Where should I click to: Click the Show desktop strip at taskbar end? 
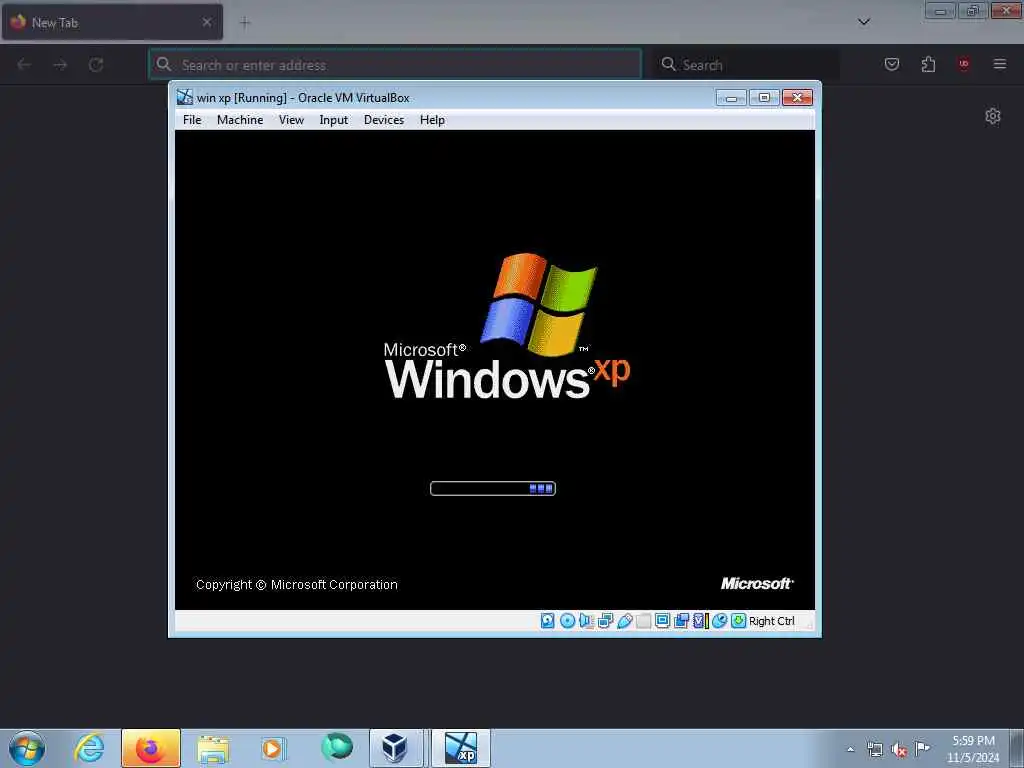tap(1017, 748)
